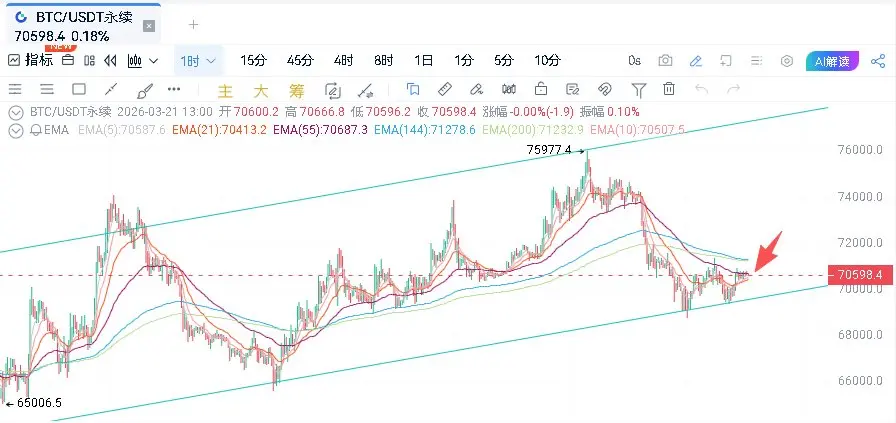Click the rewind replay icon
896x423 pixels.
[110, 60]
